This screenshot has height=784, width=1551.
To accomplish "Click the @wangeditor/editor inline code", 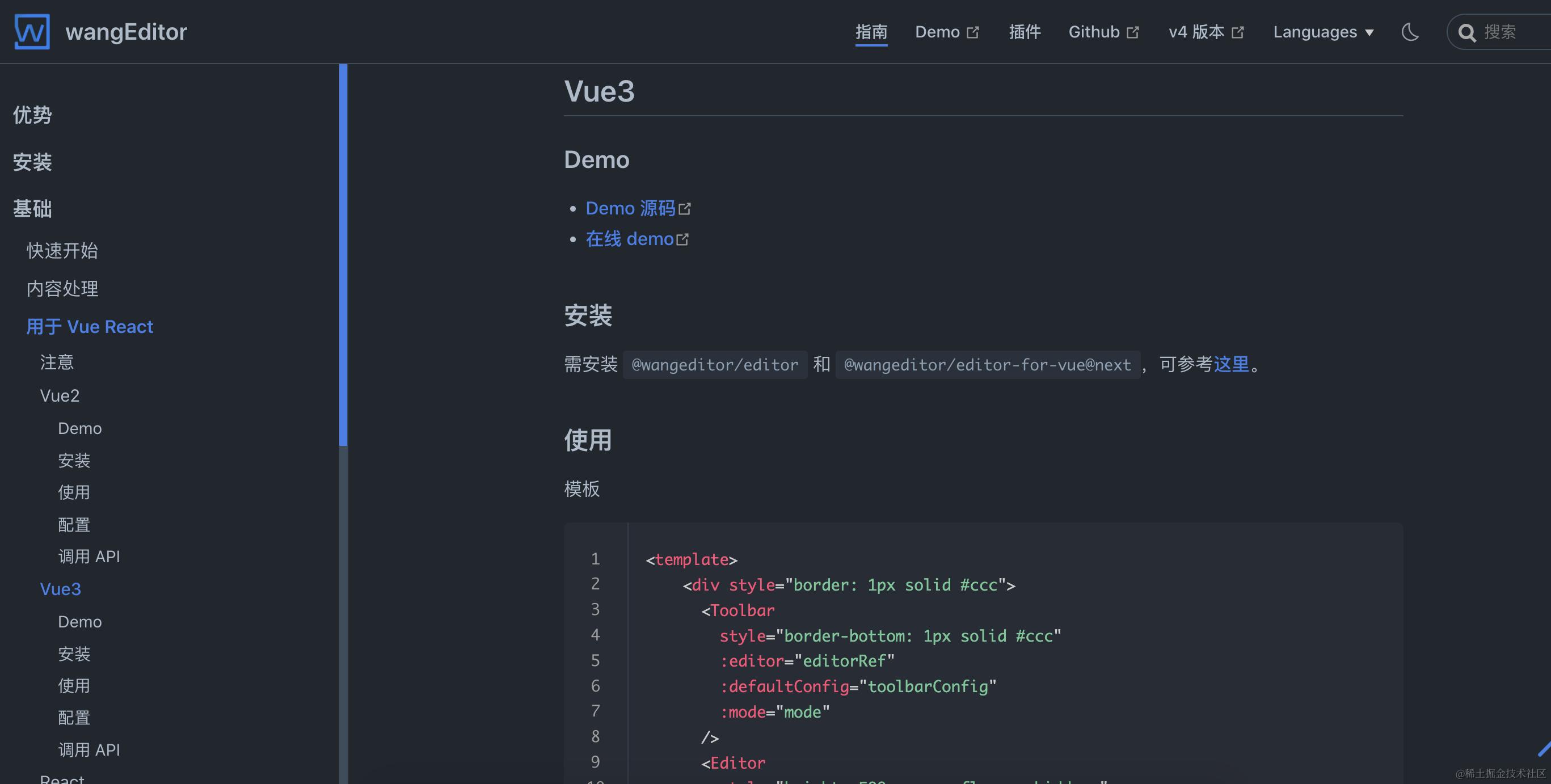I will [715, 364].
